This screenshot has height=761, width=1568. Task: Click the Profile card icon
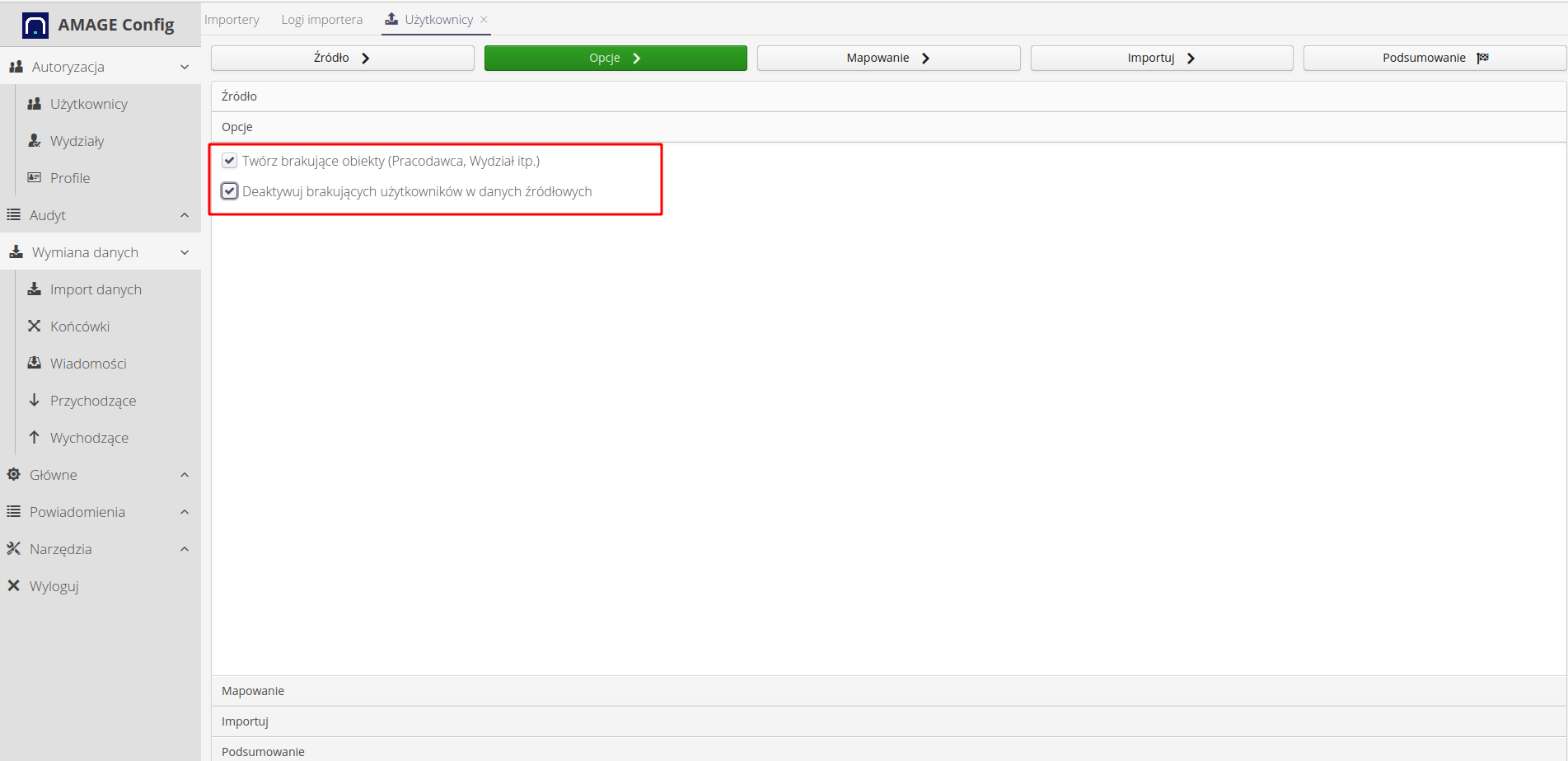click(x=35, y=177)
